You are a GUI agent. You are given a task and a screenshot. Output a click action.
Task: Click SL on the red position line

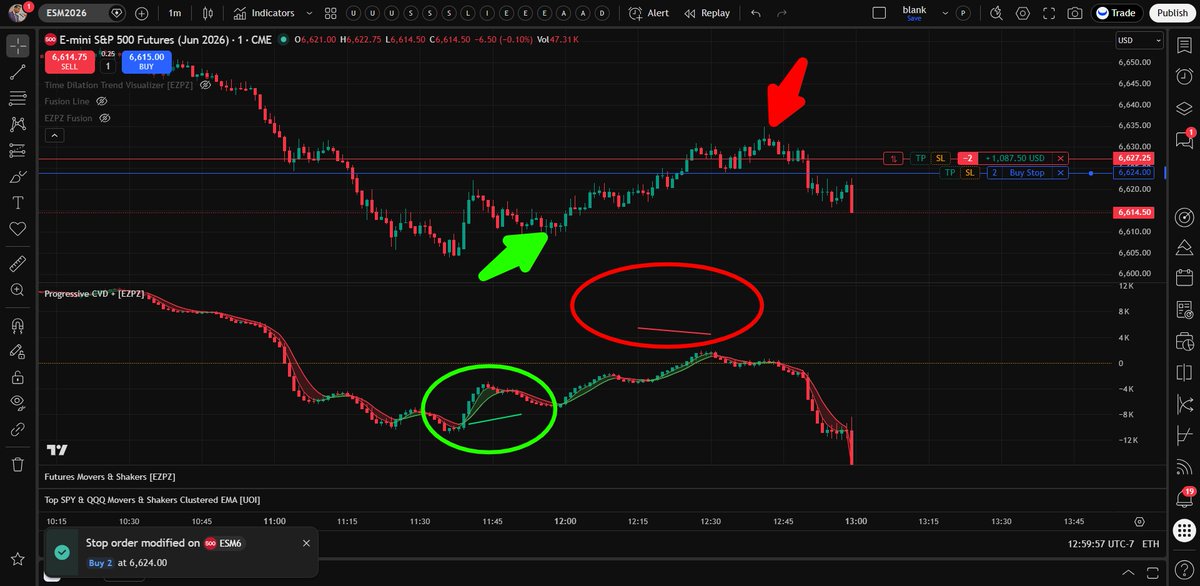click(x=940, y=158)
